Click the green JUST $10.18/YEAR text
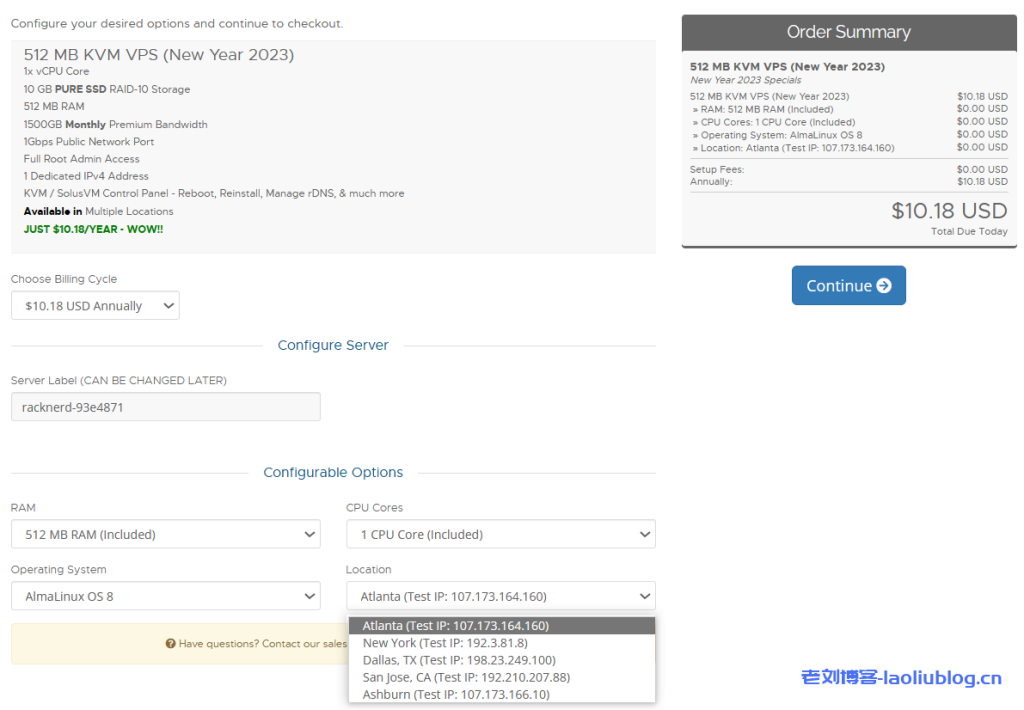Image resolution: width=1024 pixels, height=710 pixels. click(93, 229)
